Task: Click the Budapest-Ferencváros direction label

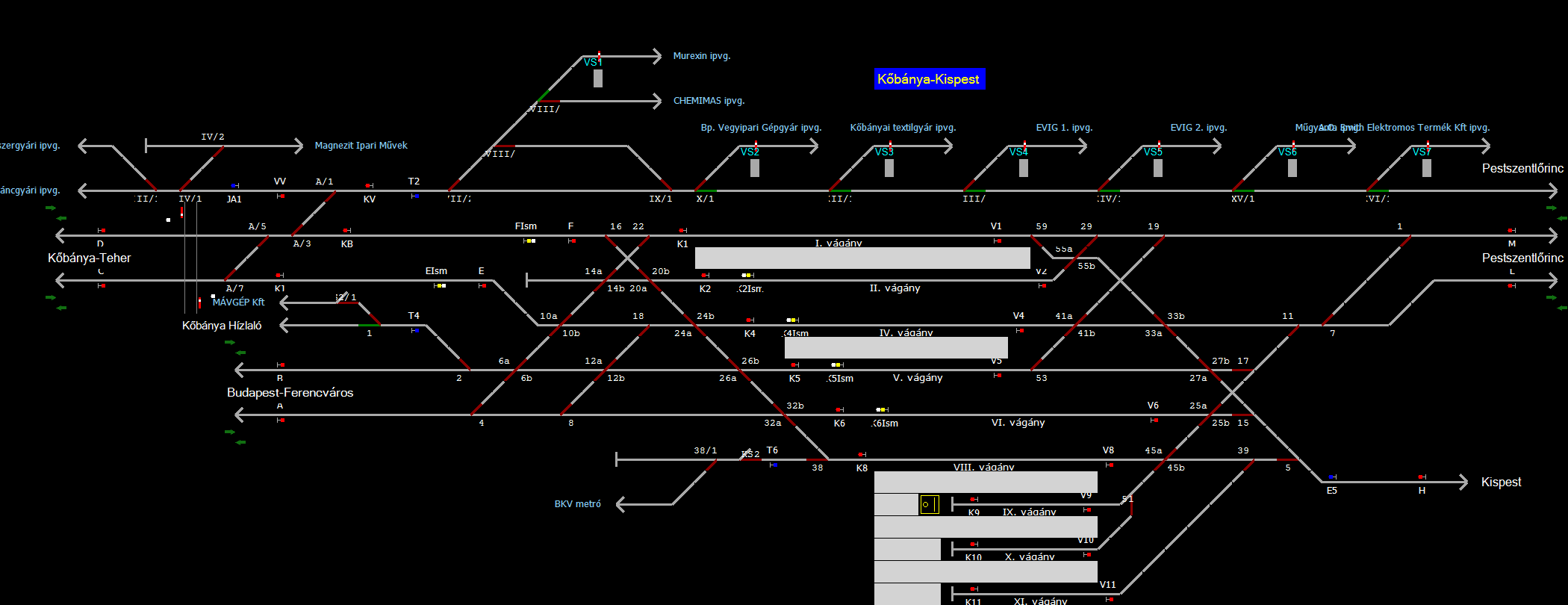Action: [290, 393]
